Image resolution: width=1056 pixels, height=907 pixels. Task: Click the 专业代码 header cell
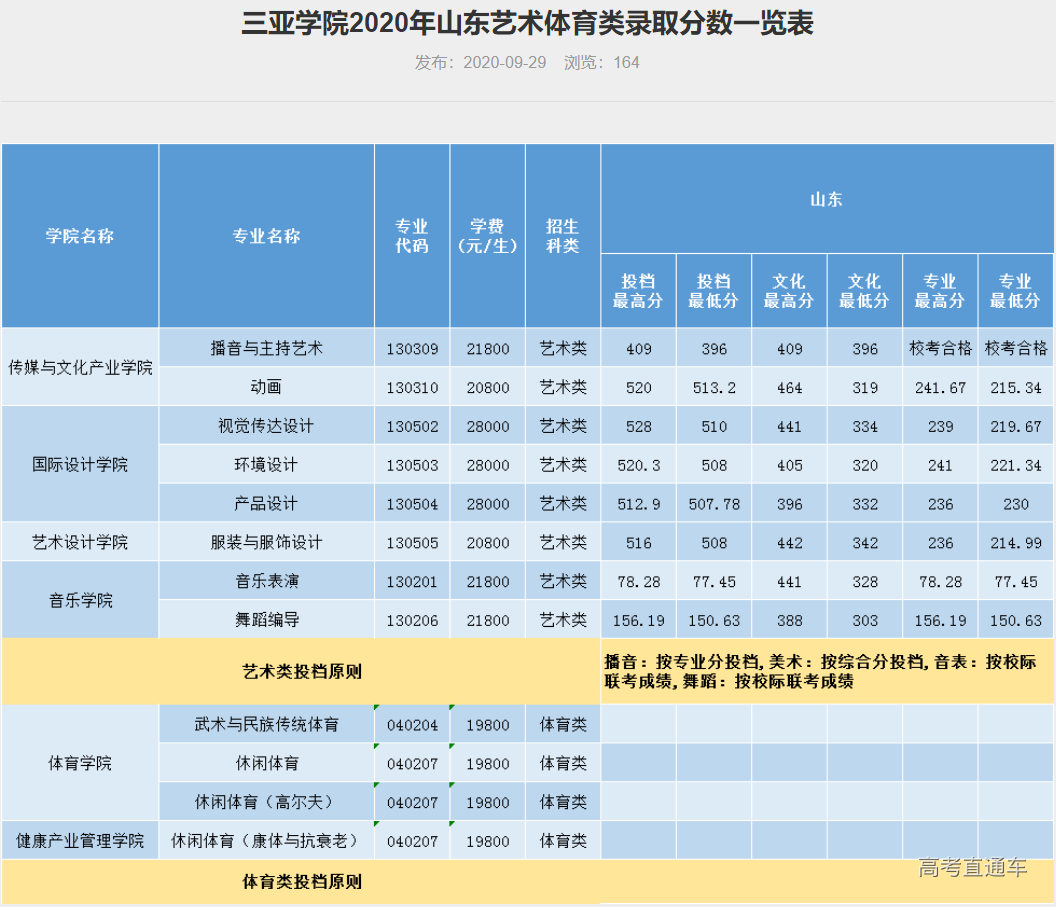(411, 236)
